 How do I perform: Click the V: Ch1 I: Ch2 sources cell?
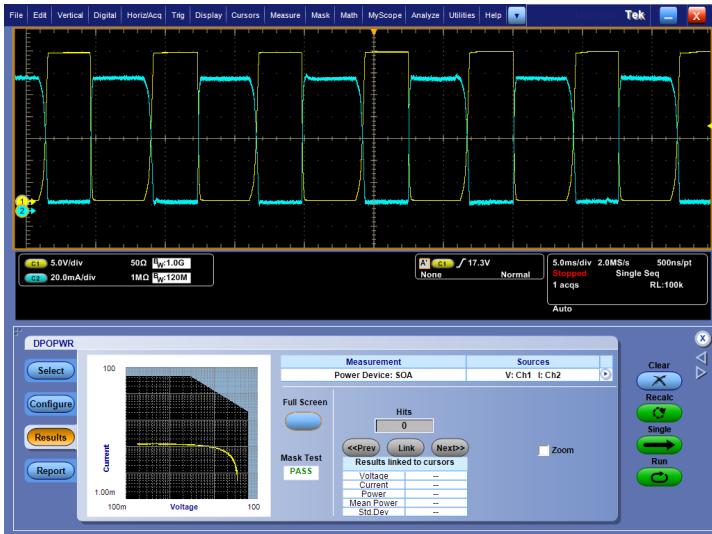(533, 375)
